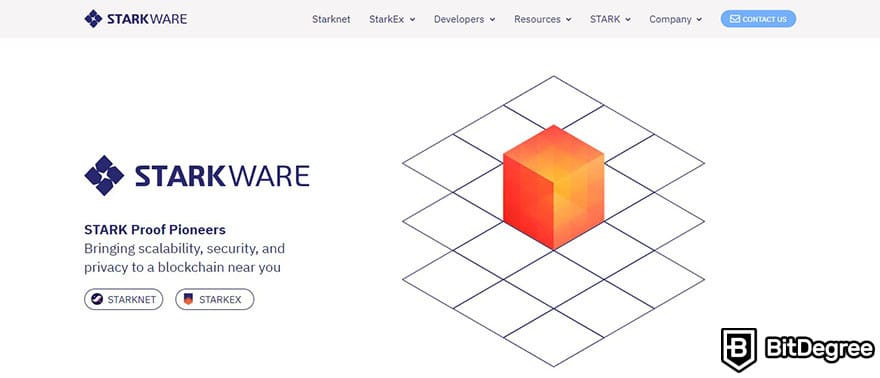Image resolution: width=880 pixels, height=378 pixels.
Task: Open the Developers menu item
Action: [459, 19]
